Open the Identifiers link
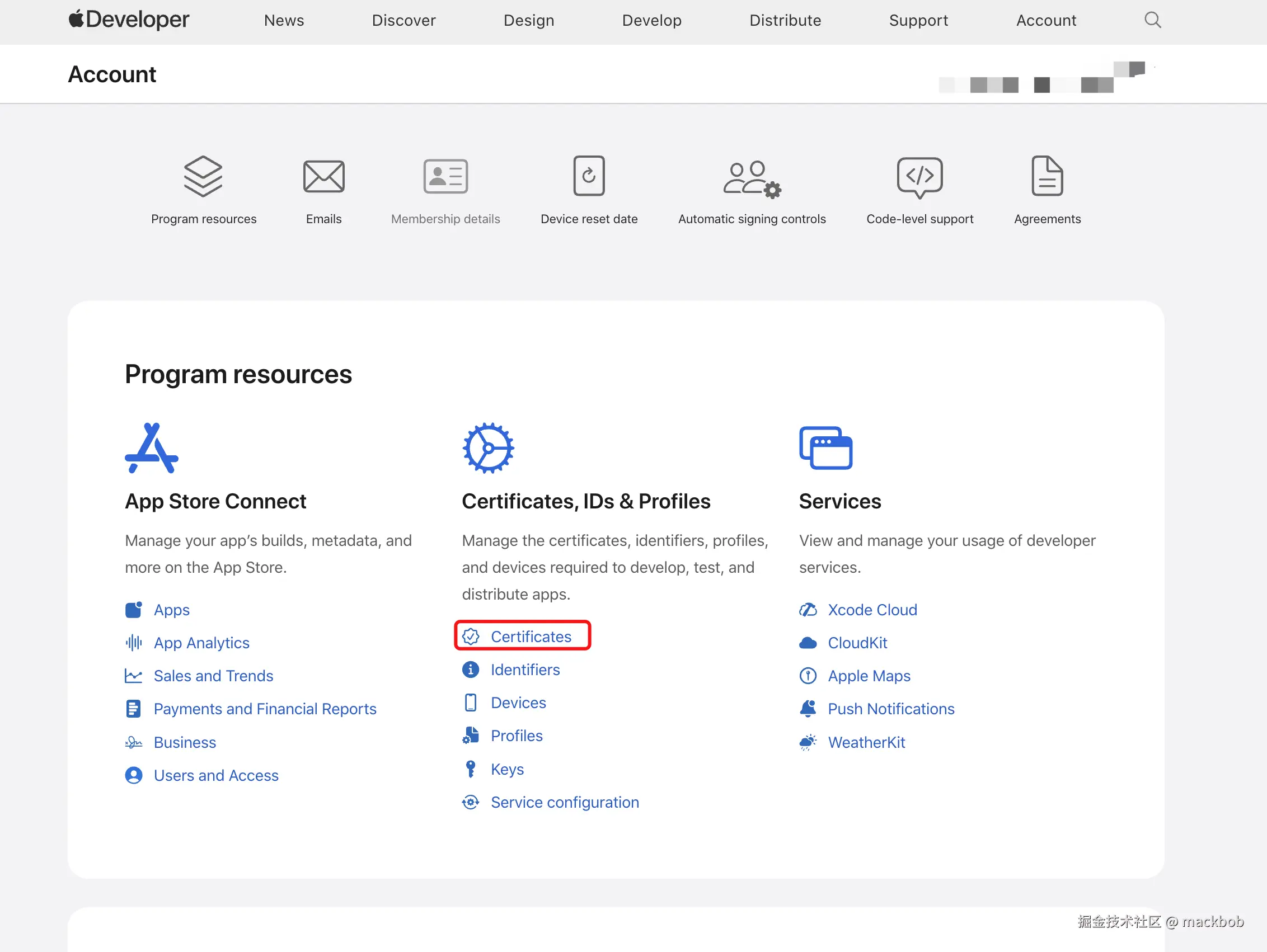This screenshot has height=952, width=1267. tap(525, 670)
